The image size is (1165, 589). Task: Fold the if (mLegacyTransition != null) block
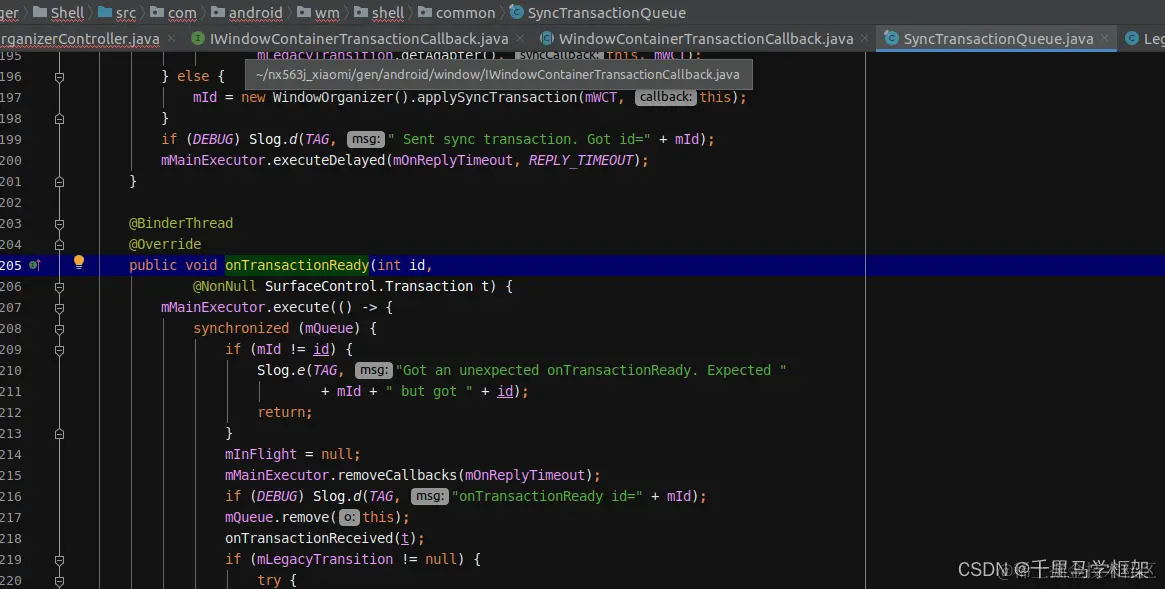click(59, 559)
